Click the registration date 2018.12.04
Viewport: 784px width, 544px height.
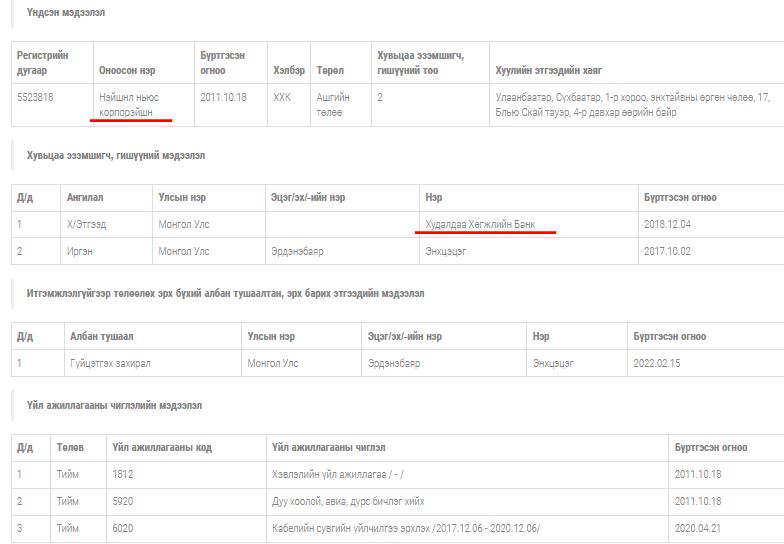(667, 225)
